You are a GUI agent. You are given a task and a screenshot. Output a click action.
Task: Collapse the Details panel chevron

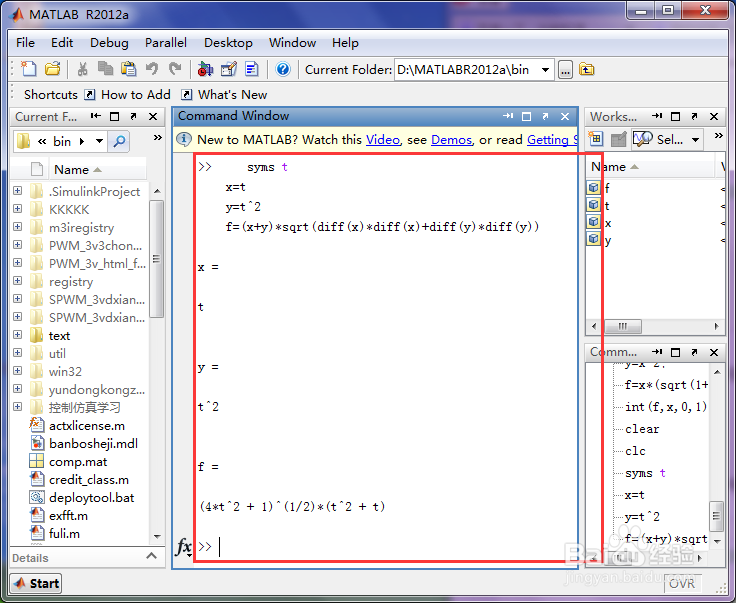(151, 556)
